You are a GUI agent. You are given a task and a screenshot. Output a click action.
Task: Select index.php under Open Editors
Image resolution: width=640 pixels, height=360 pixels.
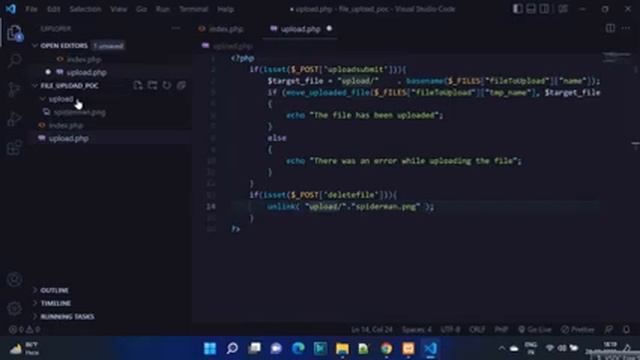pyautogui.click(x=84, y=59)
